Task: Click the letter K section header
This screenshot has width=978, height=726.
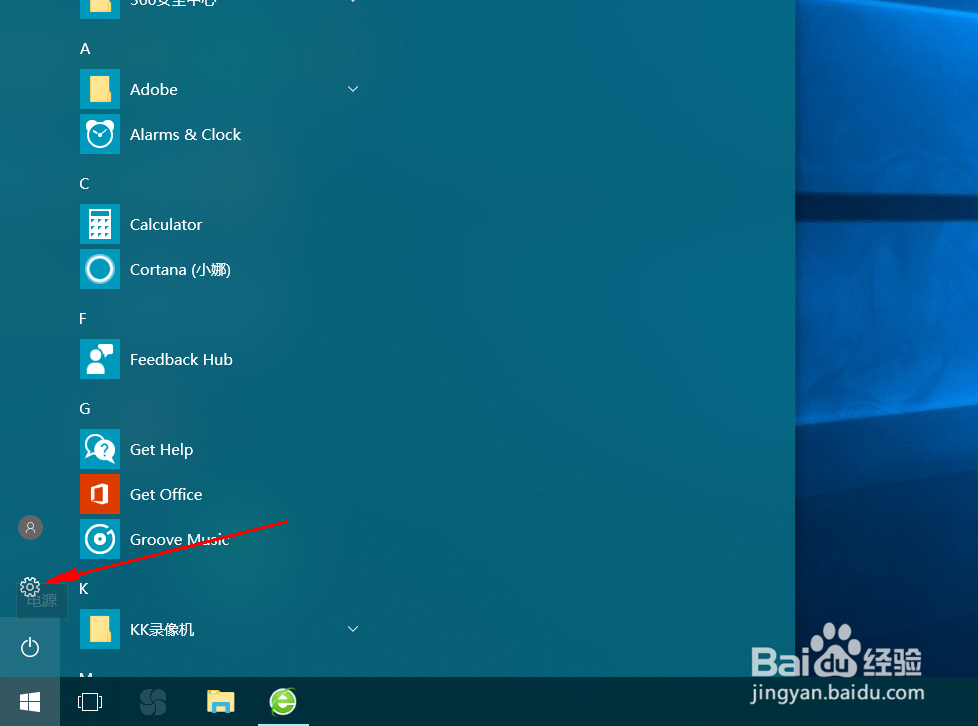Action: [84, 589]
